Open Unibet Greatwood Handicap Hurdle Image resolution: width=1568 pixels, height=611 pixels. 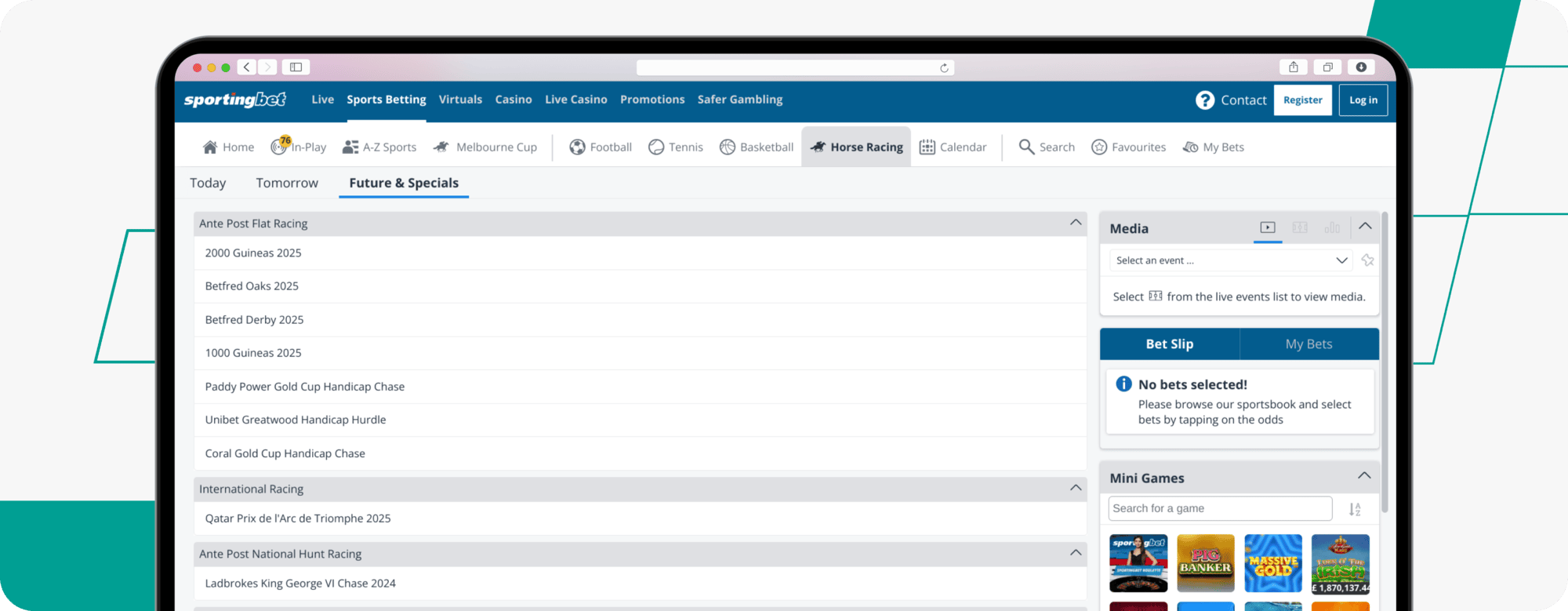[640, 420]
